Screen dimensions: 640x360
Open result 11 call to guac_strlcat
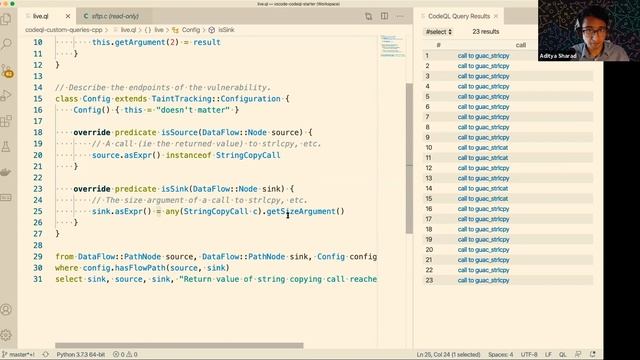coord(483,158)
